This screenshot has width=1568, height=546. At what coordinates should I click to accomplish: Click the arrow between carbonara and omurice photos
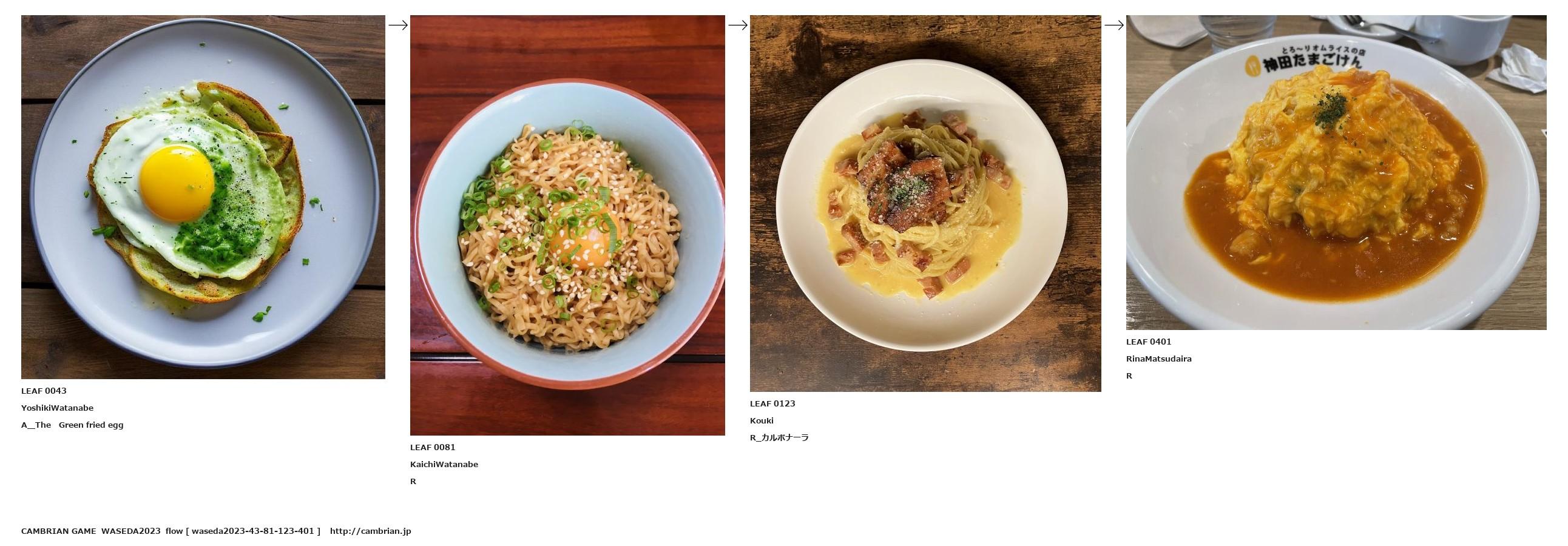[1114, 25]
